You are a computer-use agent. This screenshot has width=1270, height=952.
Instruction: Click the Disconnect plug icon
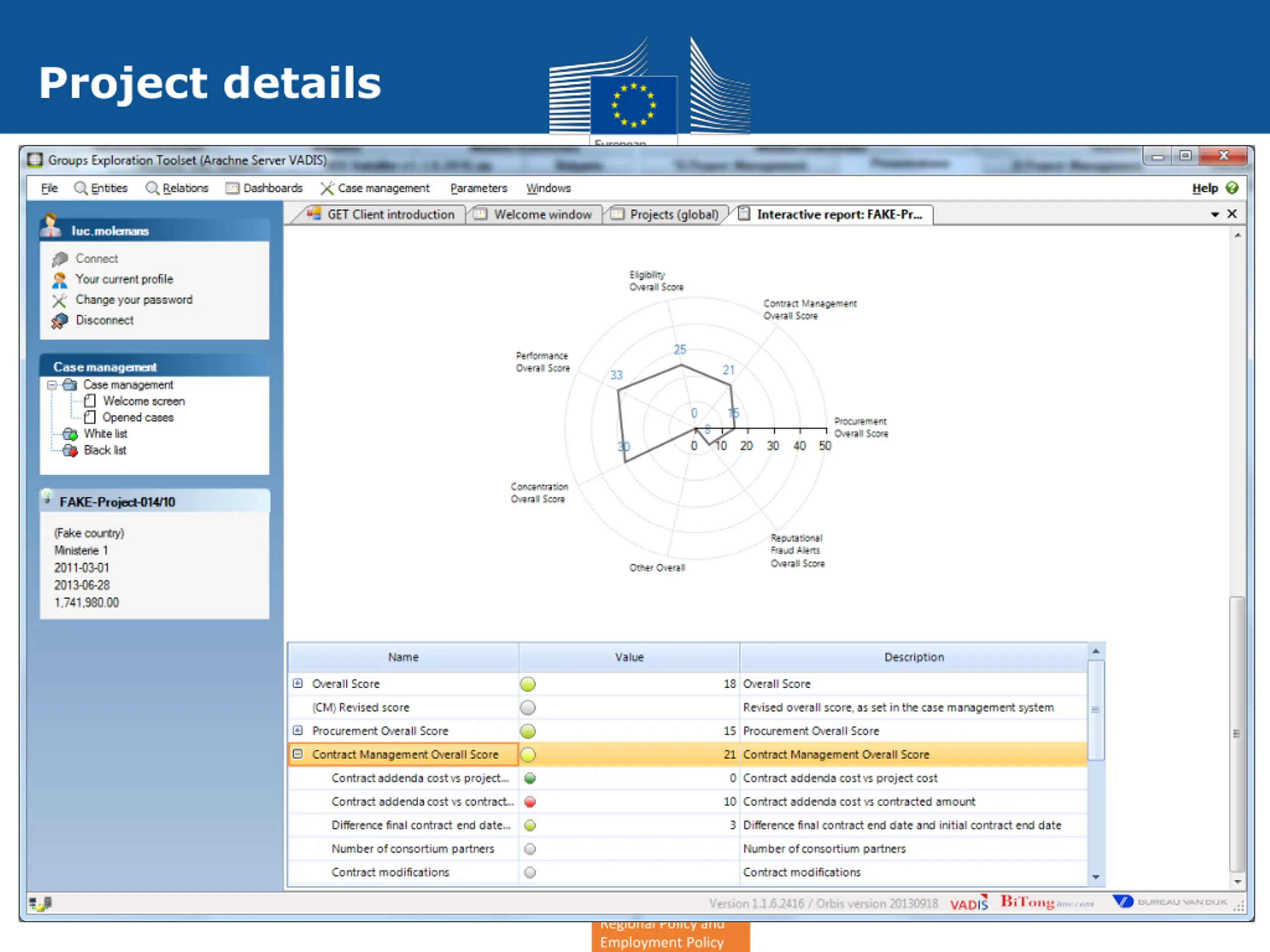tap(59, 321)
